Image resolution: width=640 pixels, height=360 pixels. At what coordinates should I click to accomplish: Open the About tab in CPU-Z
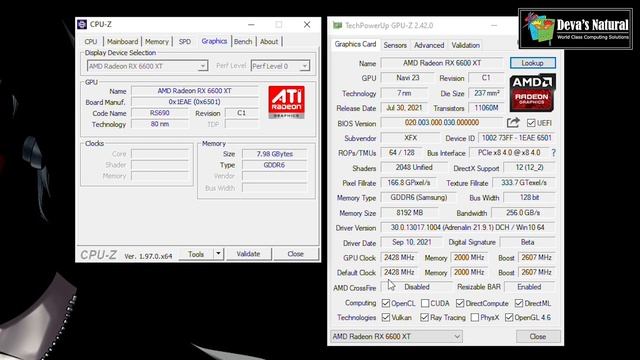pyautogui.click(x=269, y=42)
